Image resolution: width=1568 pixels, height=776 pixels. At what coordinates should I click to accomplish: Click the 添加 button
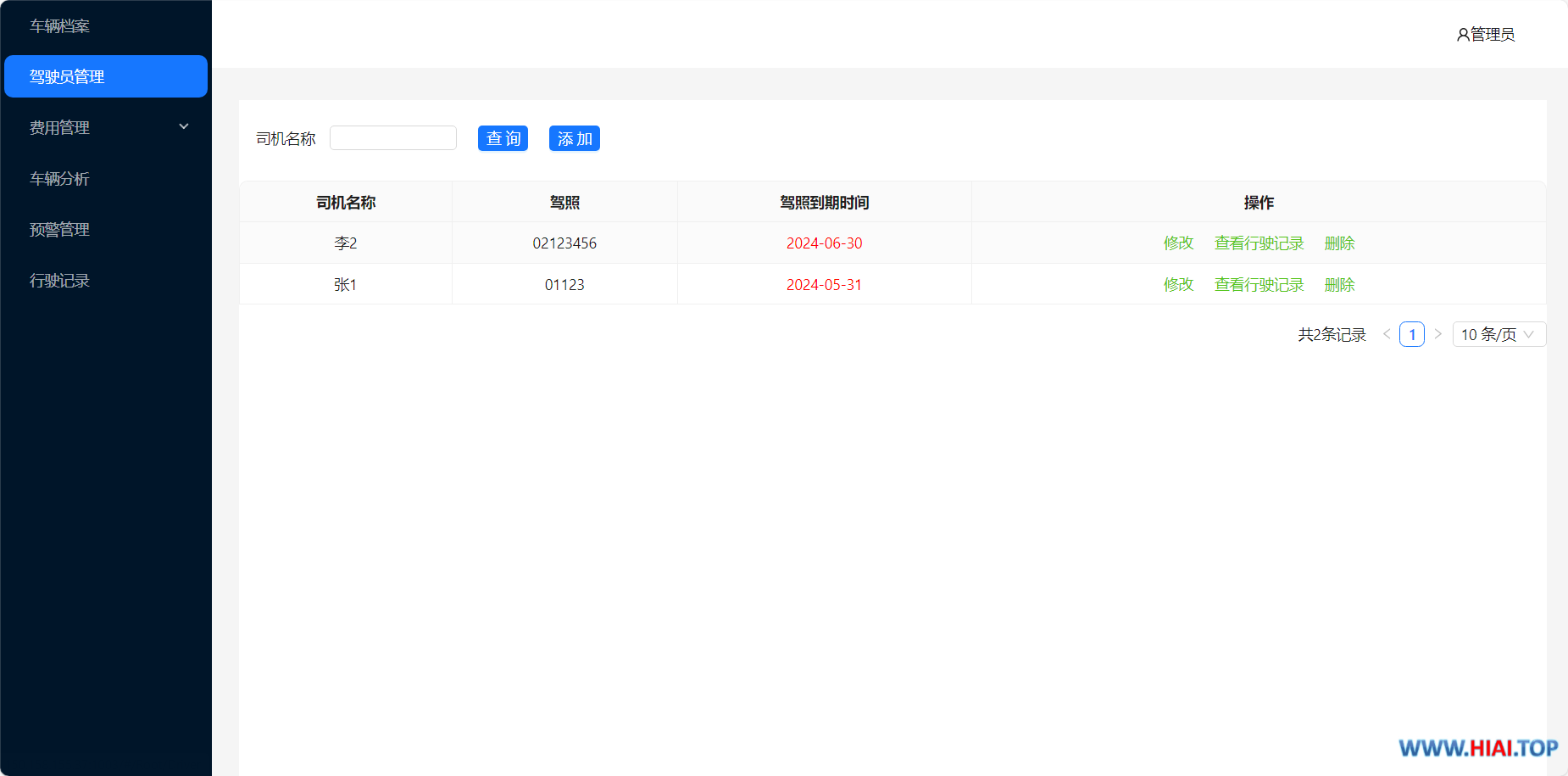point(575,138)
